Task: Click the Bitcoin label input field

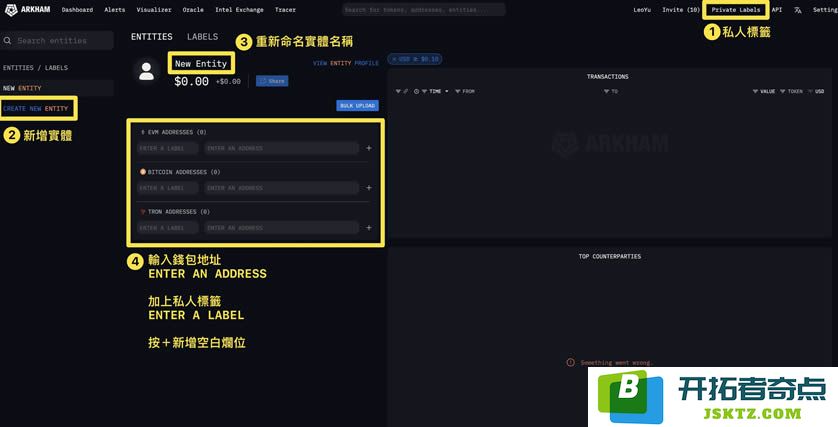Action: (x=168, y=188)
